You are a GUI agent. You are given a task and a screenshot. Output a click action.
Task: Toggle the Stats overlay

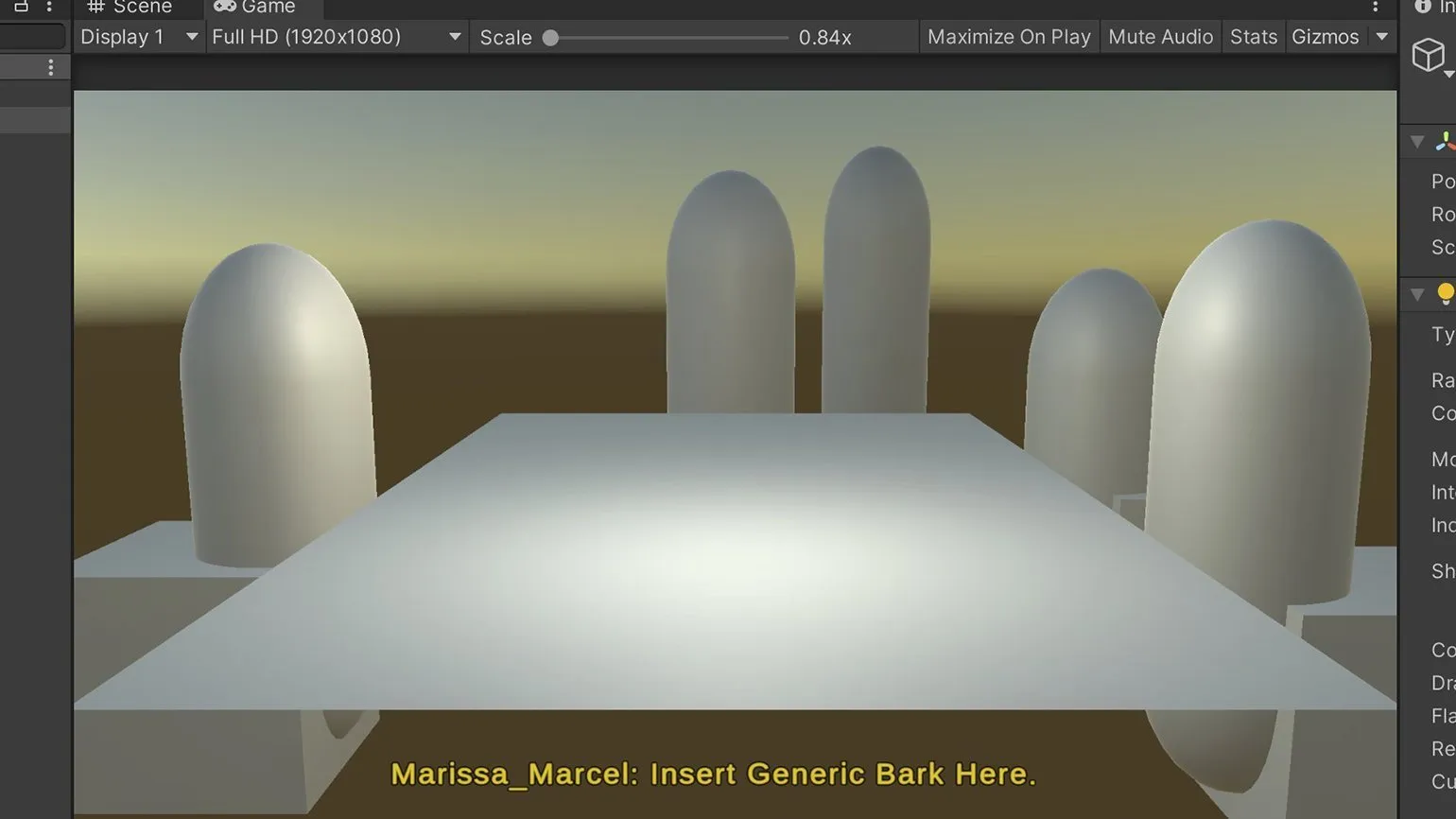[1253, 37]
